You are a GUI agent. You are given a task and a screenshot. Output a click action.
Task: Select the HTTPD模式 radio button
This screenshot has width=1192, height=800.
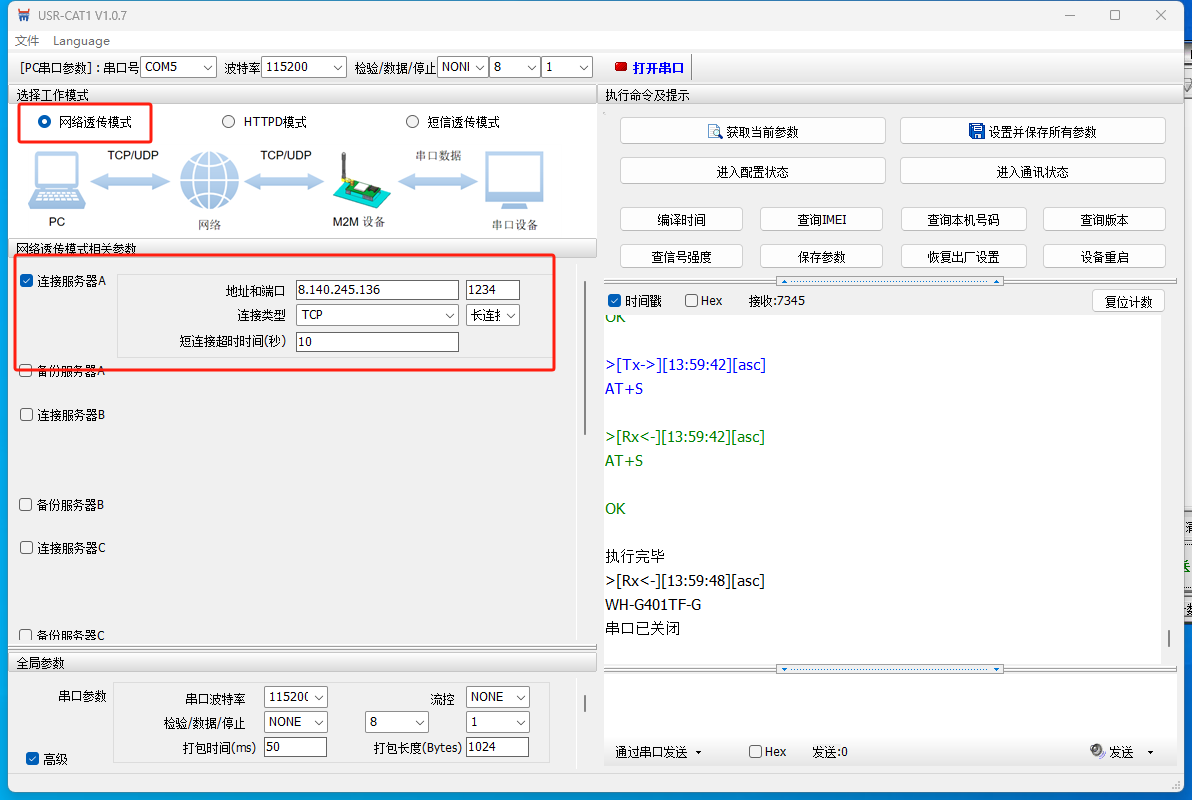(228, 122)
